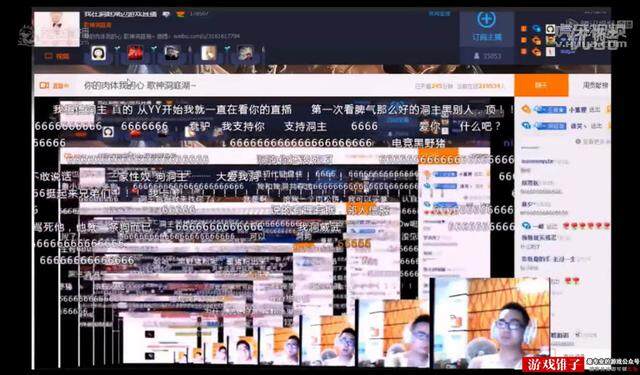Click the 游戏锥子 red logo banner

coord(553,364)
